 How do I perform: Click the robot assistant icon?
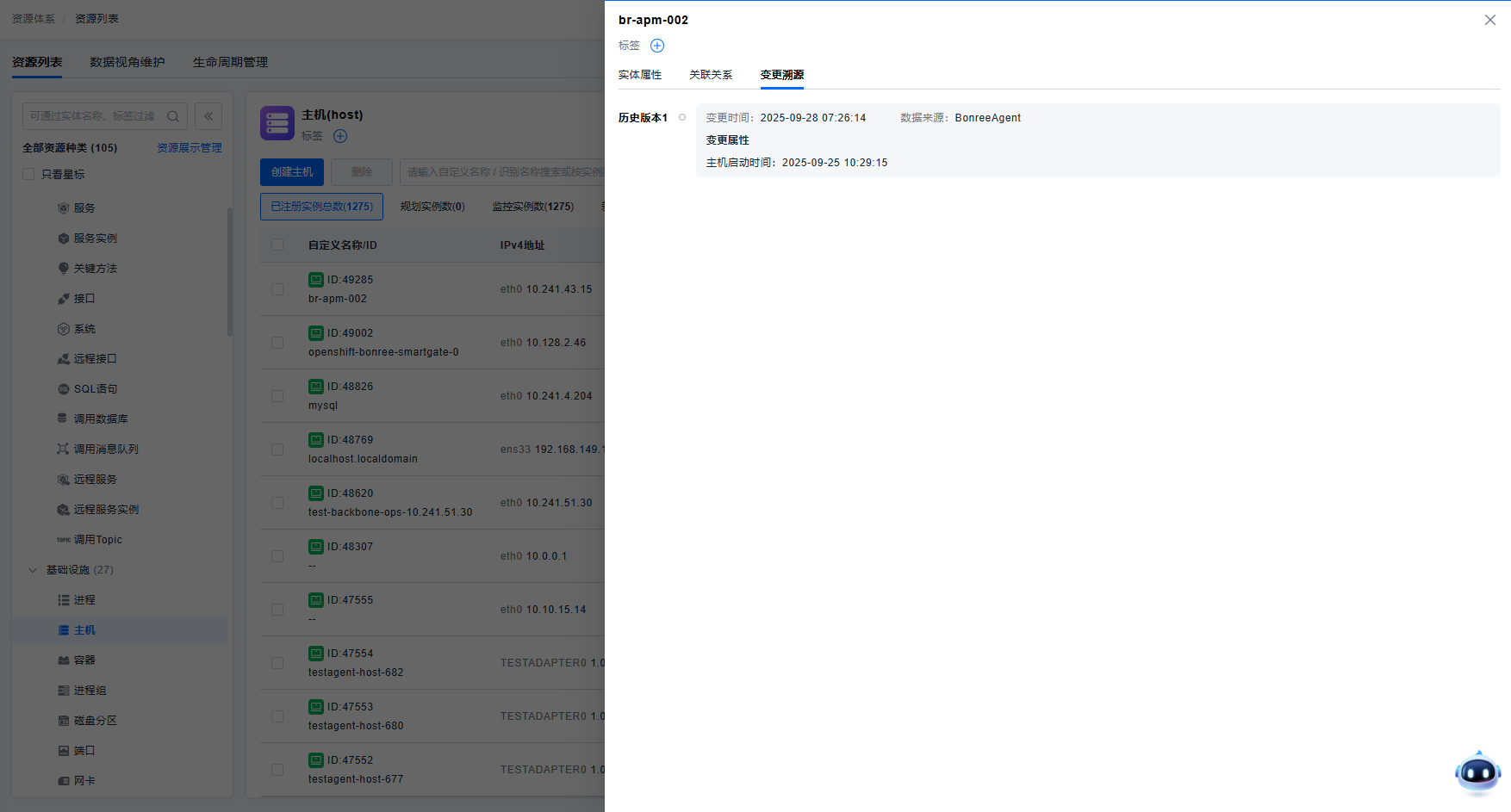1477,772
